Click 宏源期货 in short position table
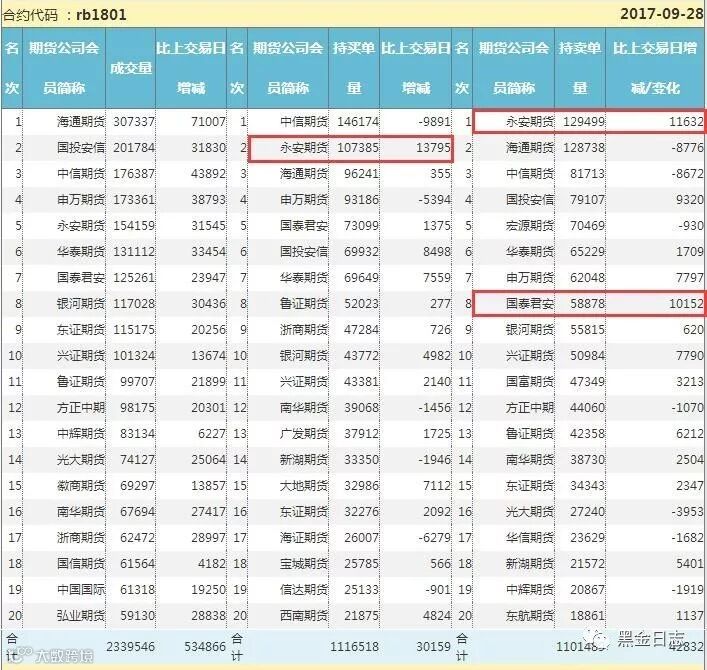 click(530, 225)
